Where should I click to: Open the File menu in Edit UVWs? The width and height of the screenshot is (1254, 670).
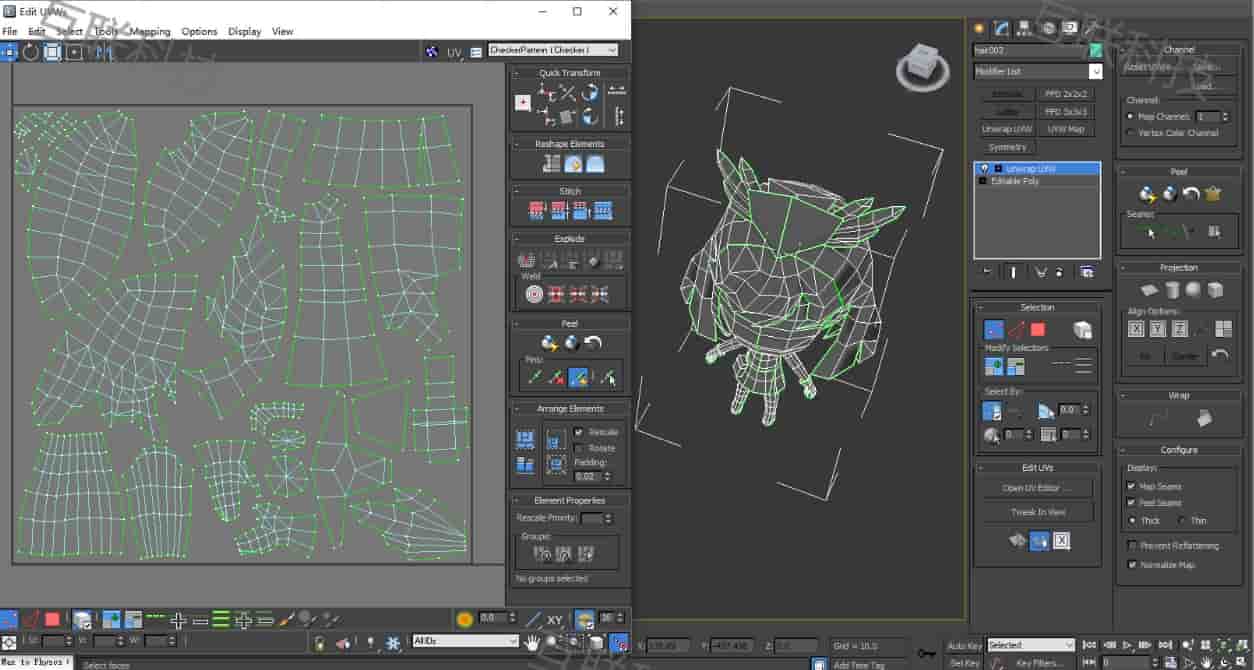pos(10,32)
